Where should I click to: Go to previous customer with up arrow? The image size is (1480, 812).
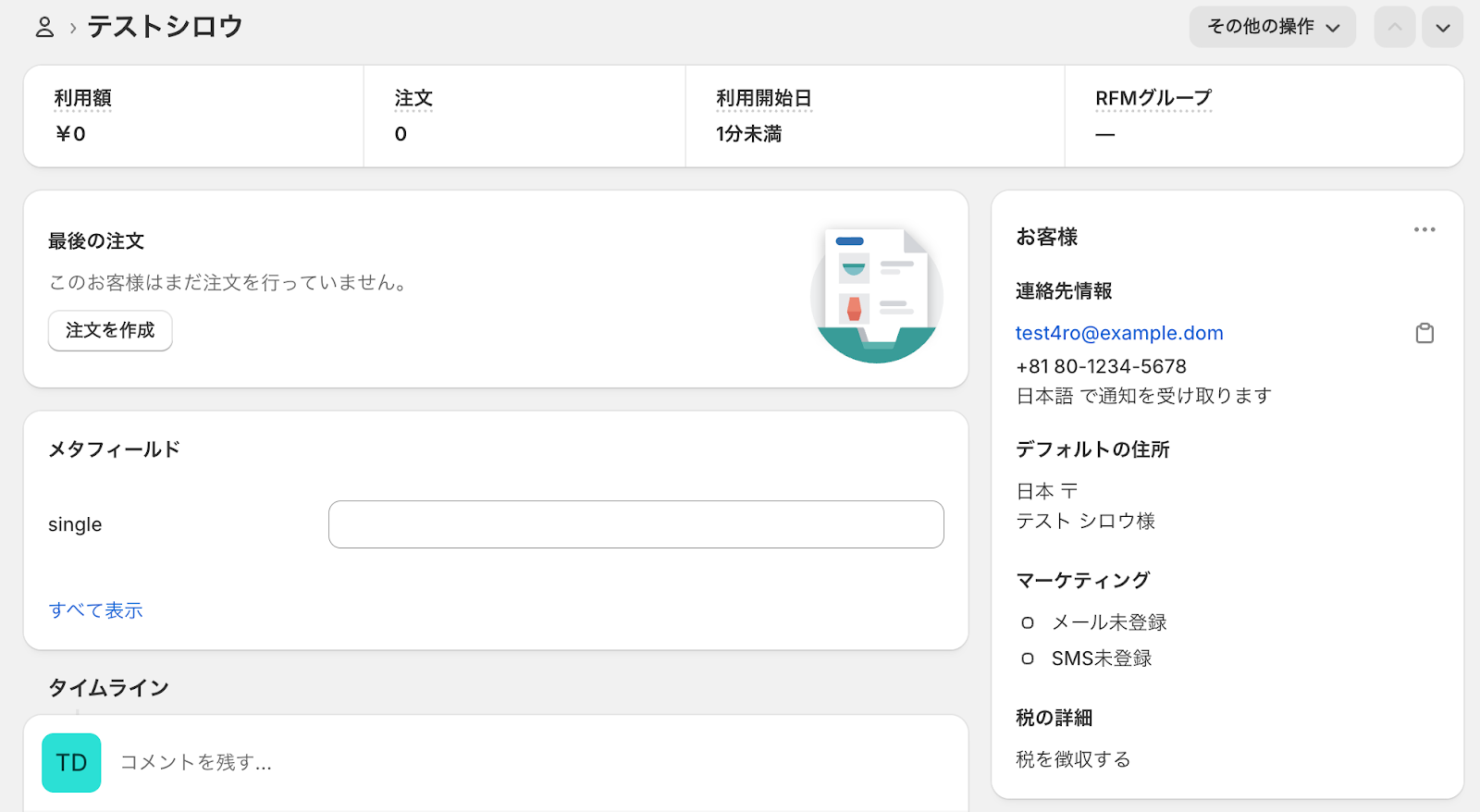(1395, 27)
